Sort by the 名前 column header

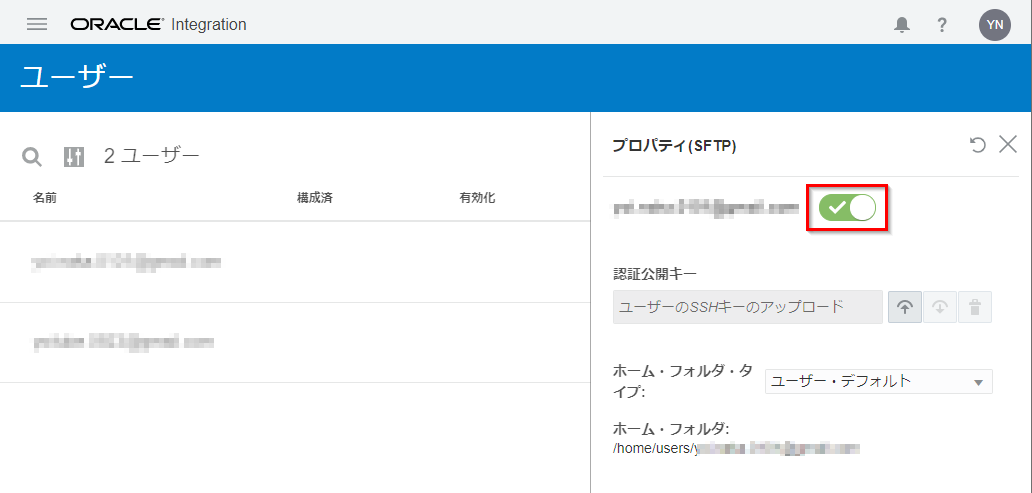coord(45,198)
